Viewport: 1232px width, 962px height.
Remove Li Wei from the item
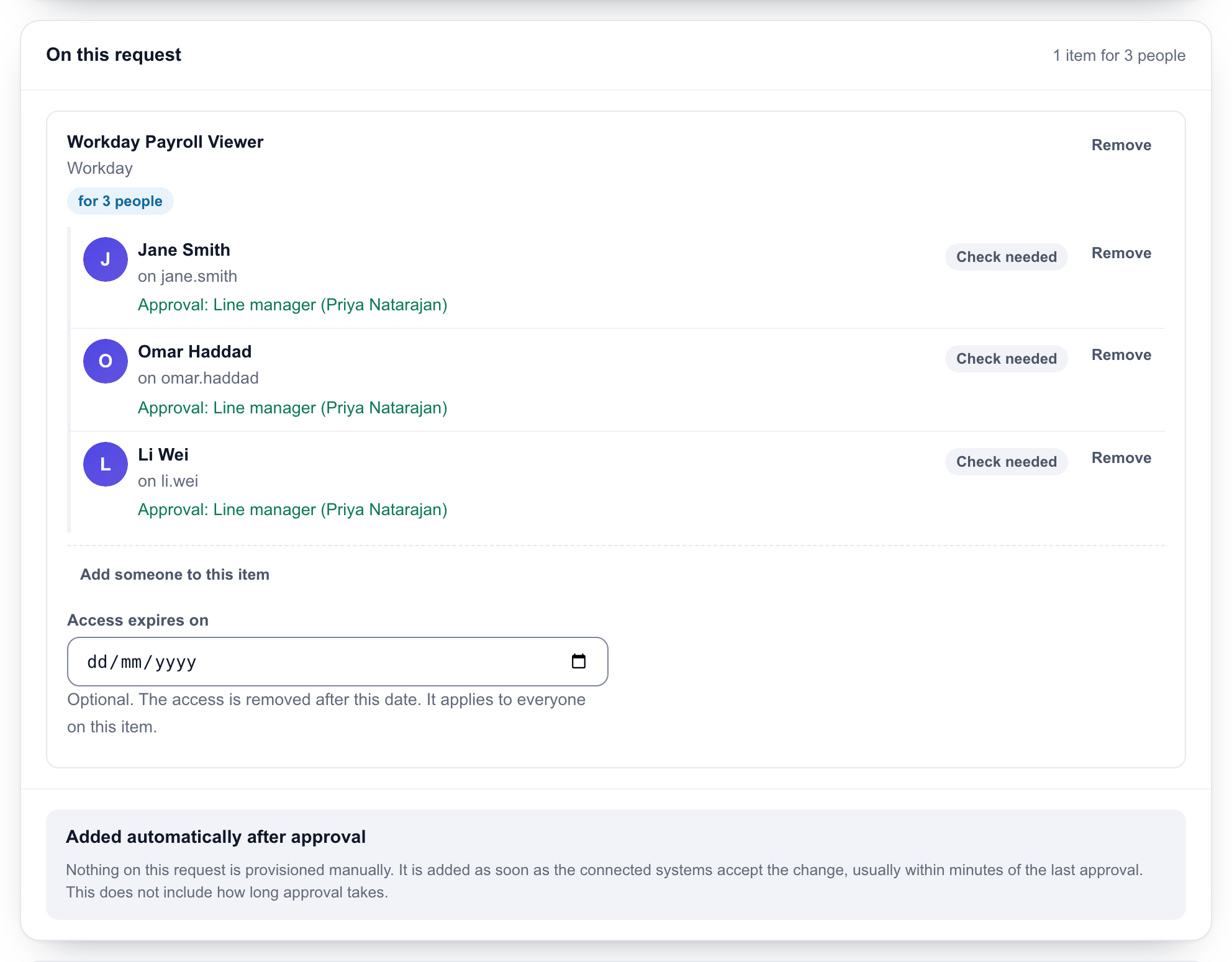tap(1121, 458)
